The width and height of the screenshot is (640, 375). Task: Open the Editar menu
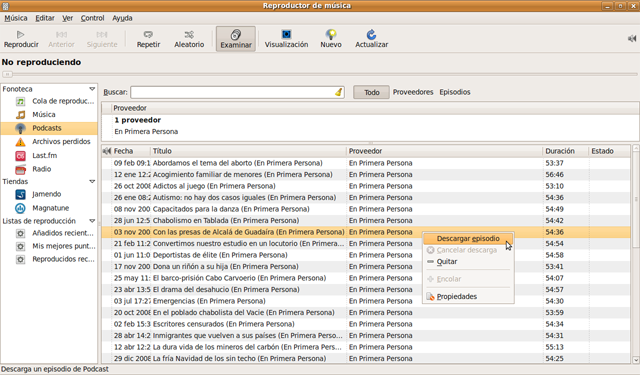pos(45,18)
